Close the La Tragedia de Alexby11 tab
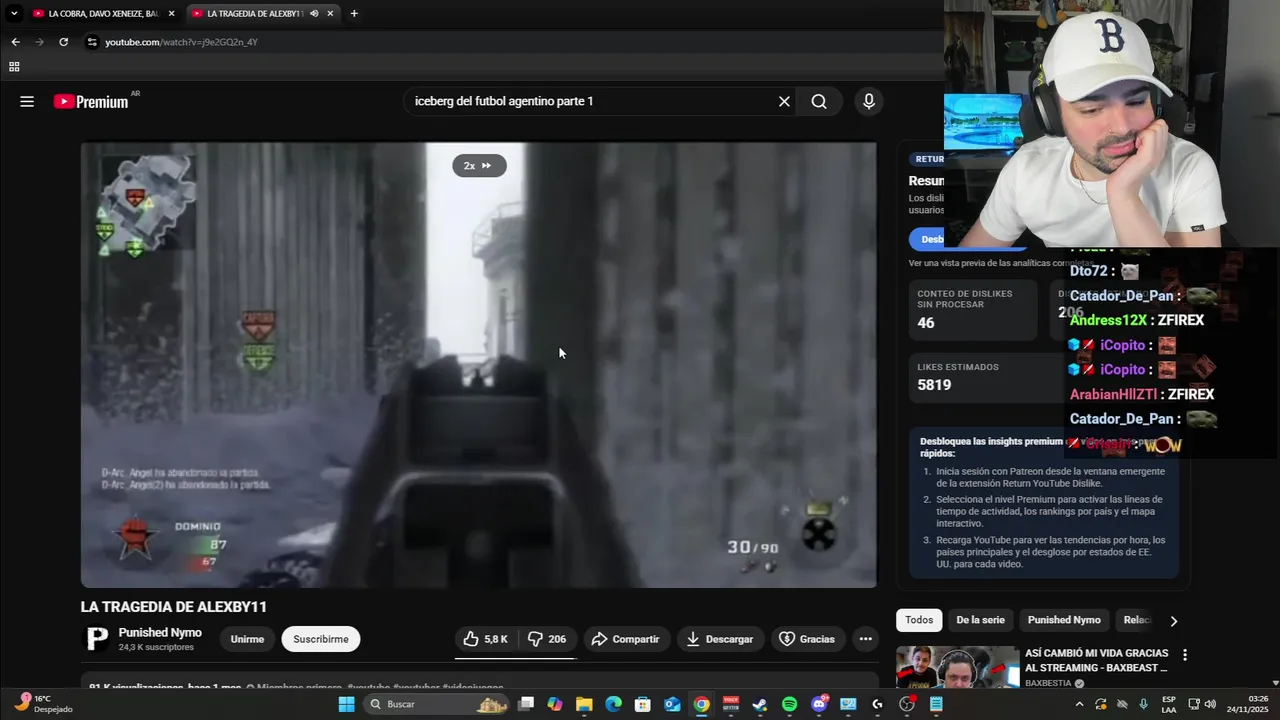 (x=330, y=13)
